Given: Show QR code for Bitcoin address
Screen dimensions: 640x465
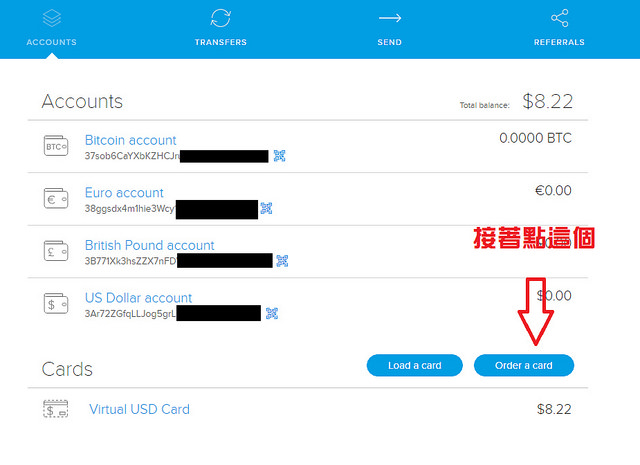Looking at the screenshot, I should tap(280, 156).
